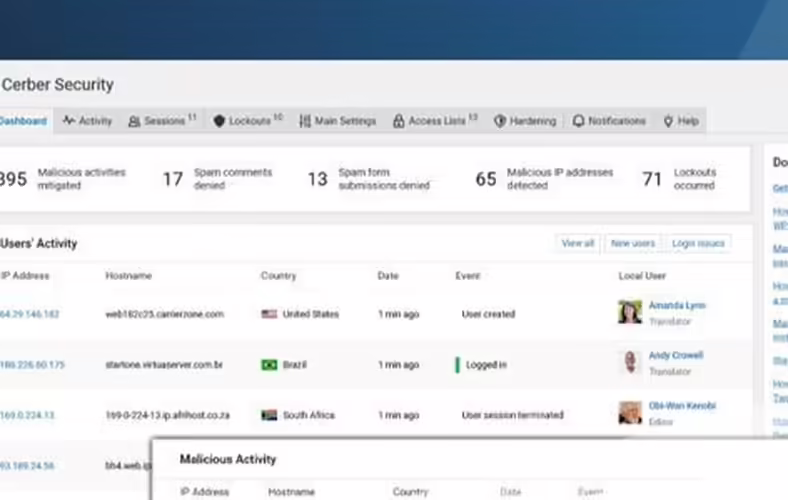
Task: Click the Local User column header
Action: coord(642,276)
